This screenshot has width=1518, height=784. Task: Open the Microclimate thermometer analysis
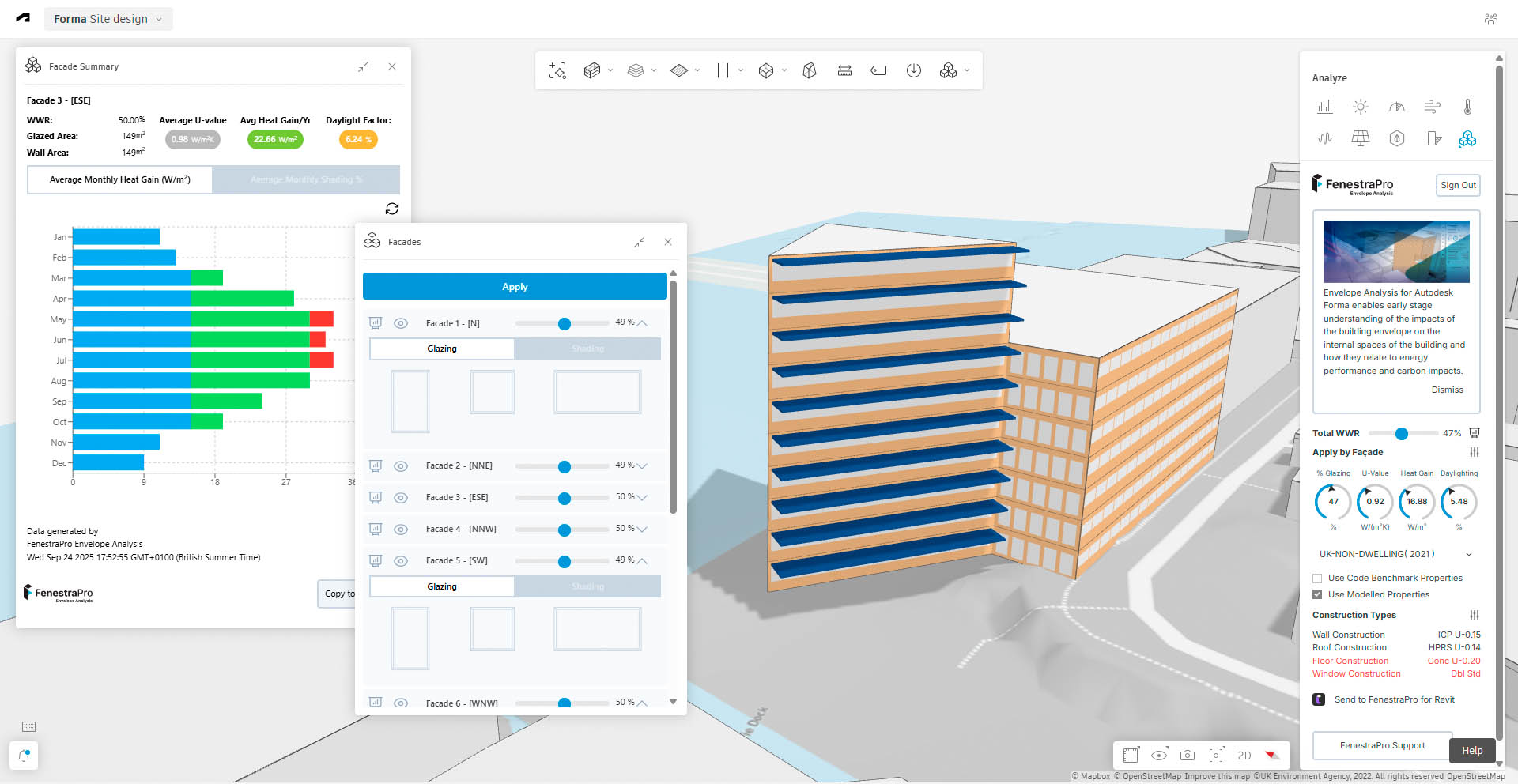[1467, 107]
